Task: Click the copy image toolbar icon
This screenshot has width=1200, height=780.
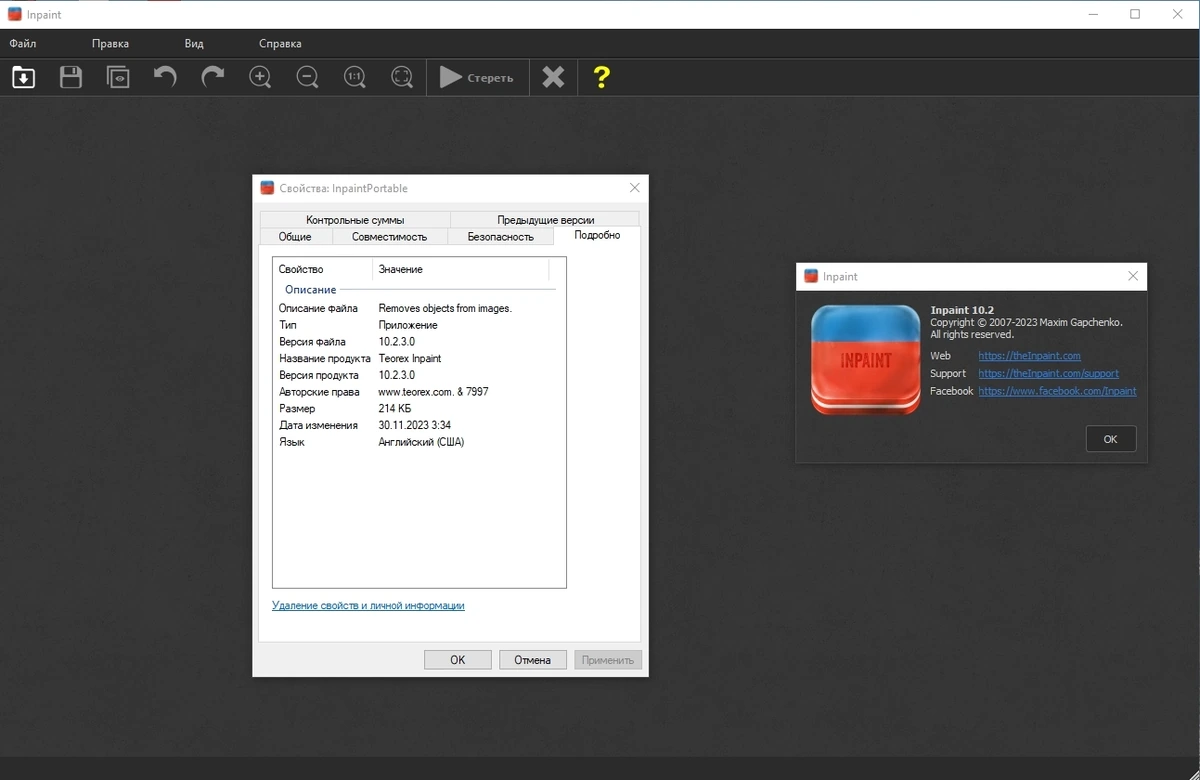Action: click(118, 77)
